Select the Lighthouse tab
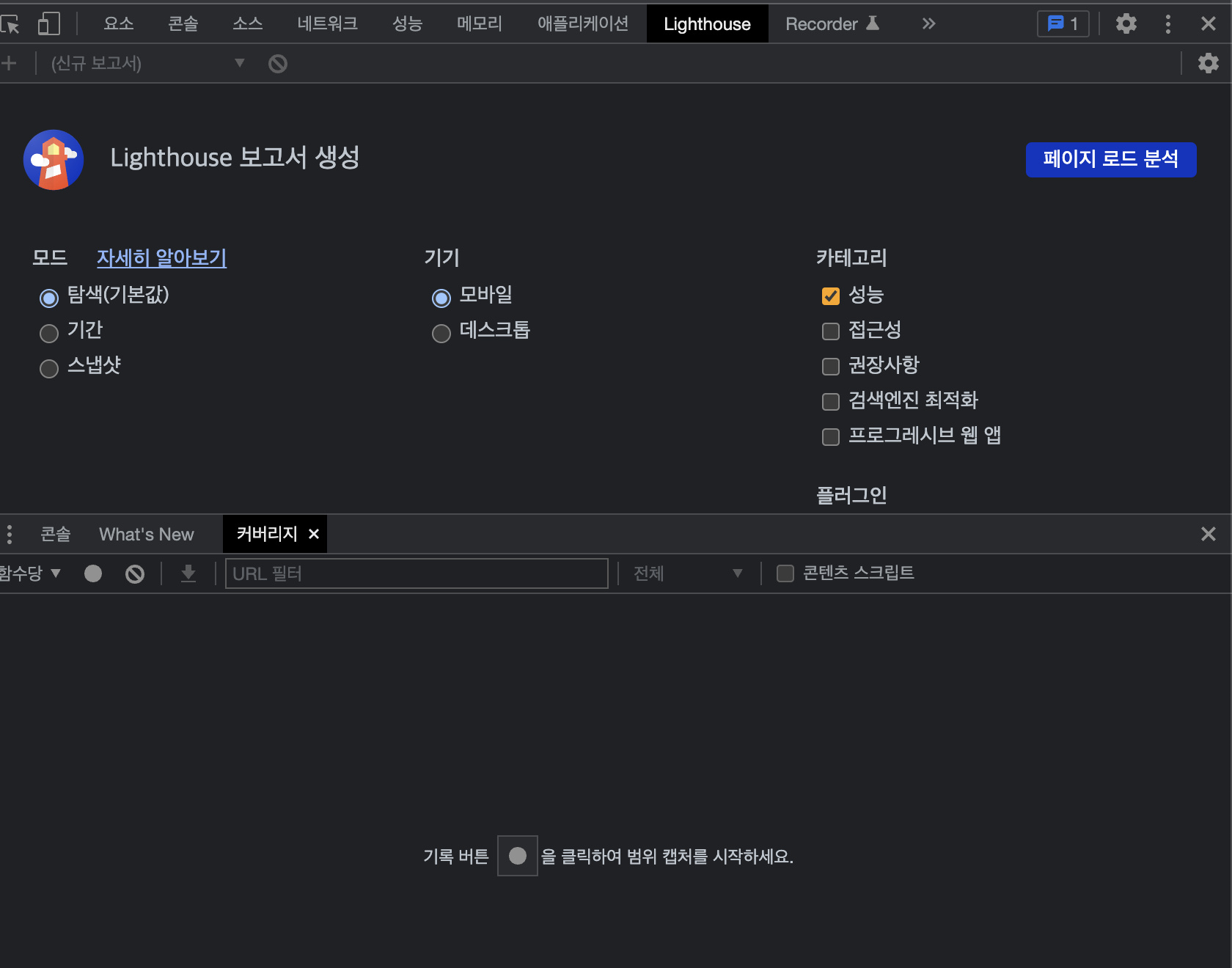1232x968 pixels. [708, 24]
